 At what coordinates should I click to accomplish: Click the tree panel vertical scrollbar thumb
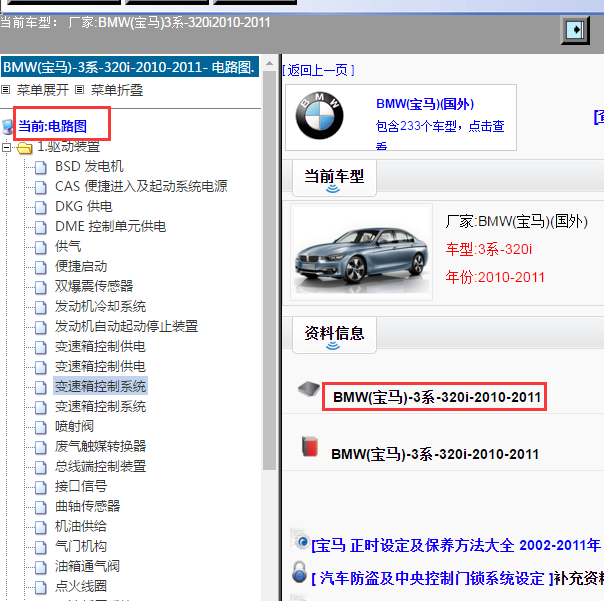270,270
